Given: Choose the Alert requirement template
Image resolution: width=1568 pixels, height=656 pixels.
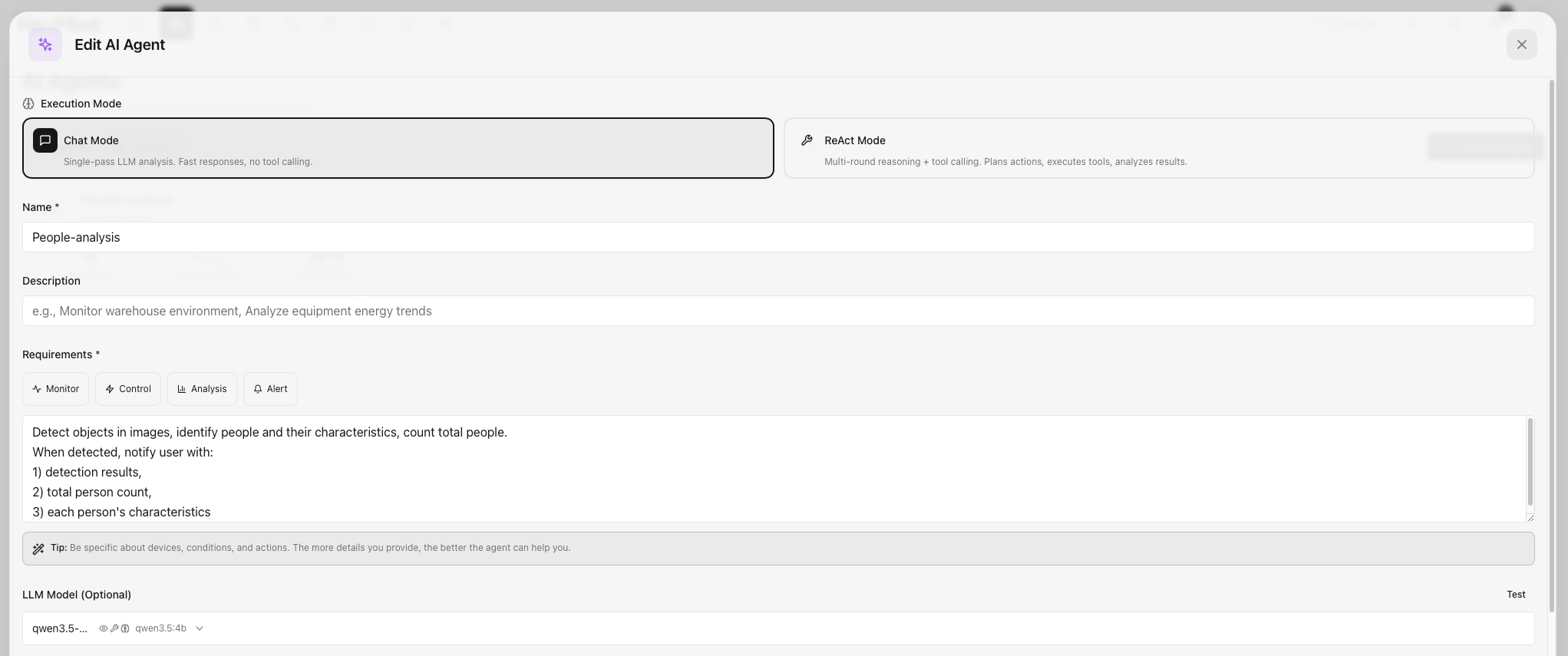Looking at the screenshot, I should [x=270, y=389].
